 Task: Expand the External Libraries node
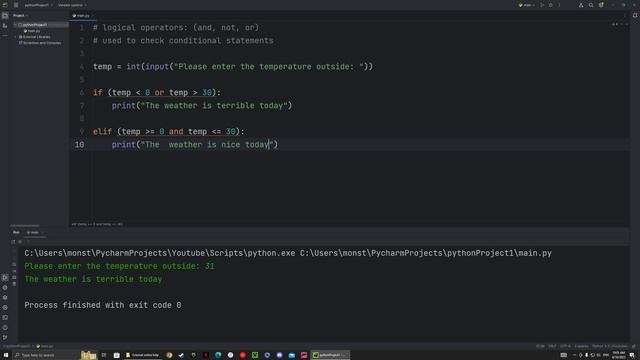coord(16,37)
